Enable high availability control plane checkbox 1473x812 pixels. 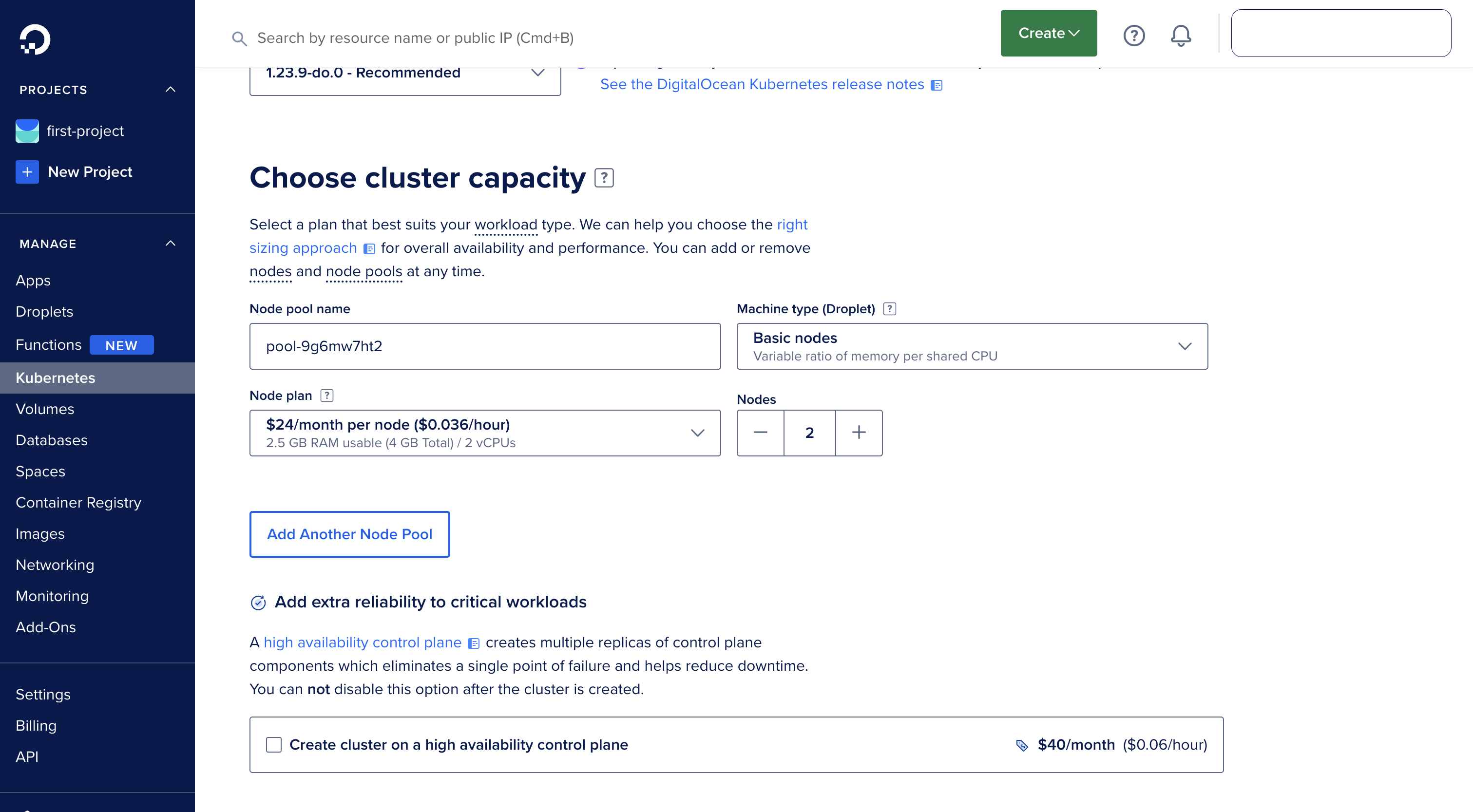pyautogui.click(x=274, y=745)
